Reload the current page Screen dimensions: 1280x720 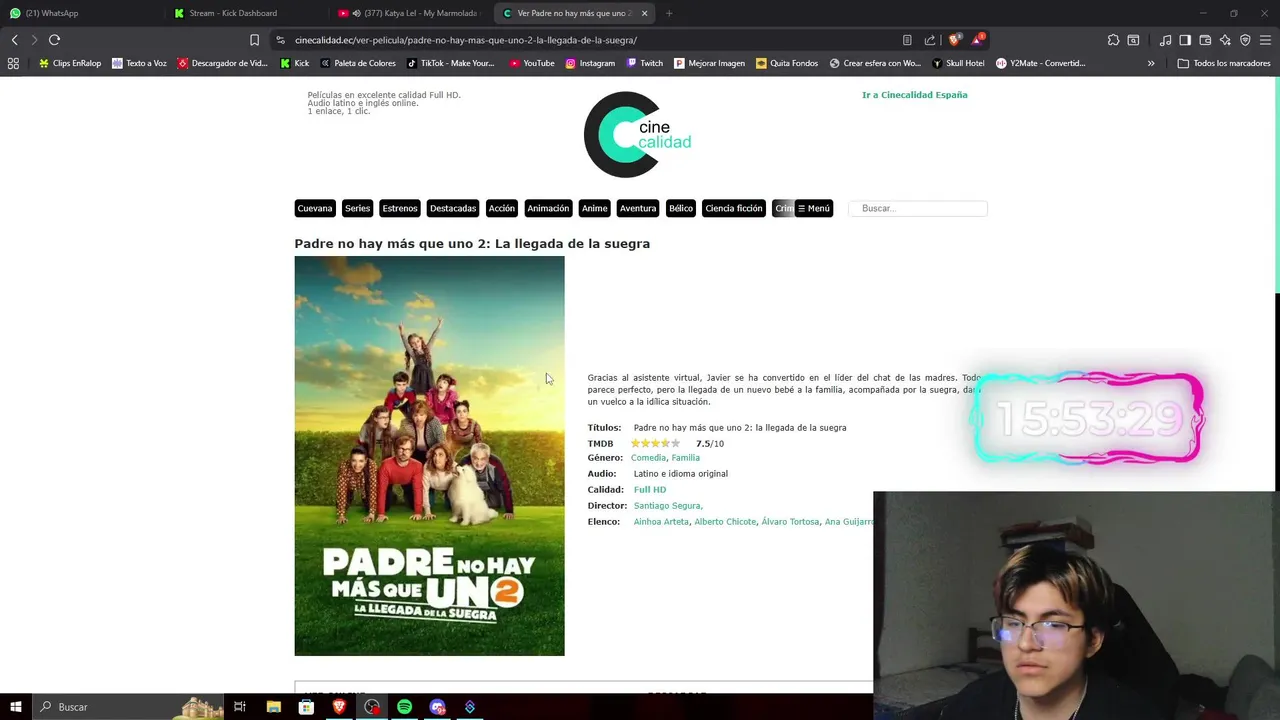pyautogui.click(x=54, y=40)
